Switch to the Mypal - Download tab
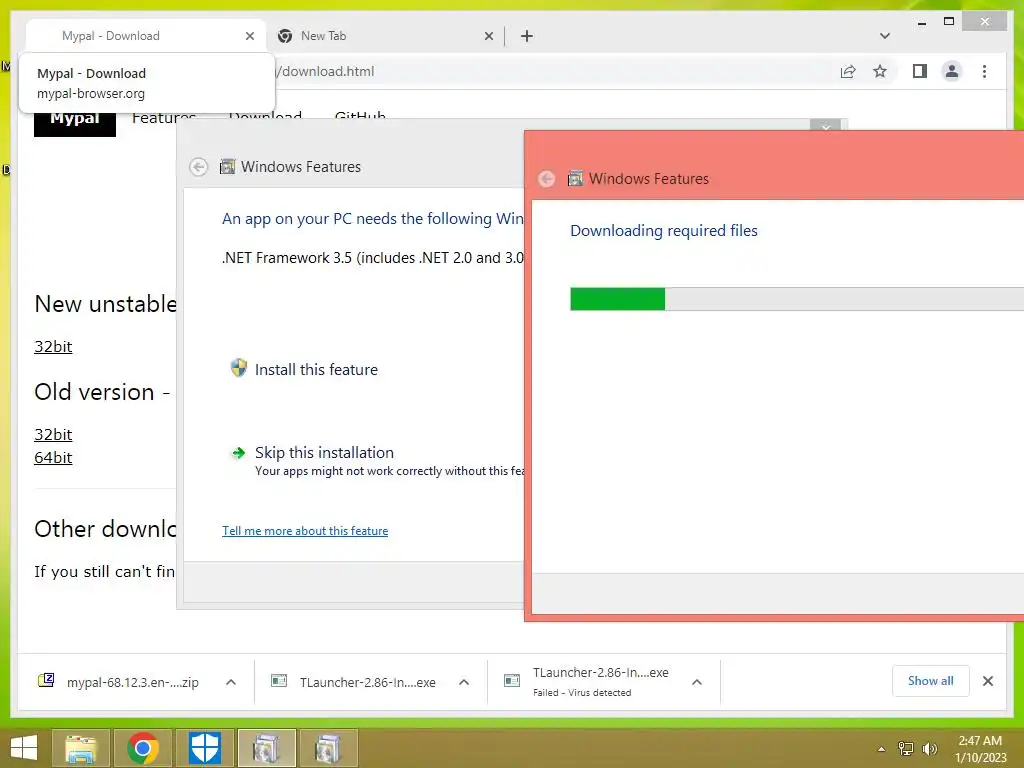 [146, 36]
